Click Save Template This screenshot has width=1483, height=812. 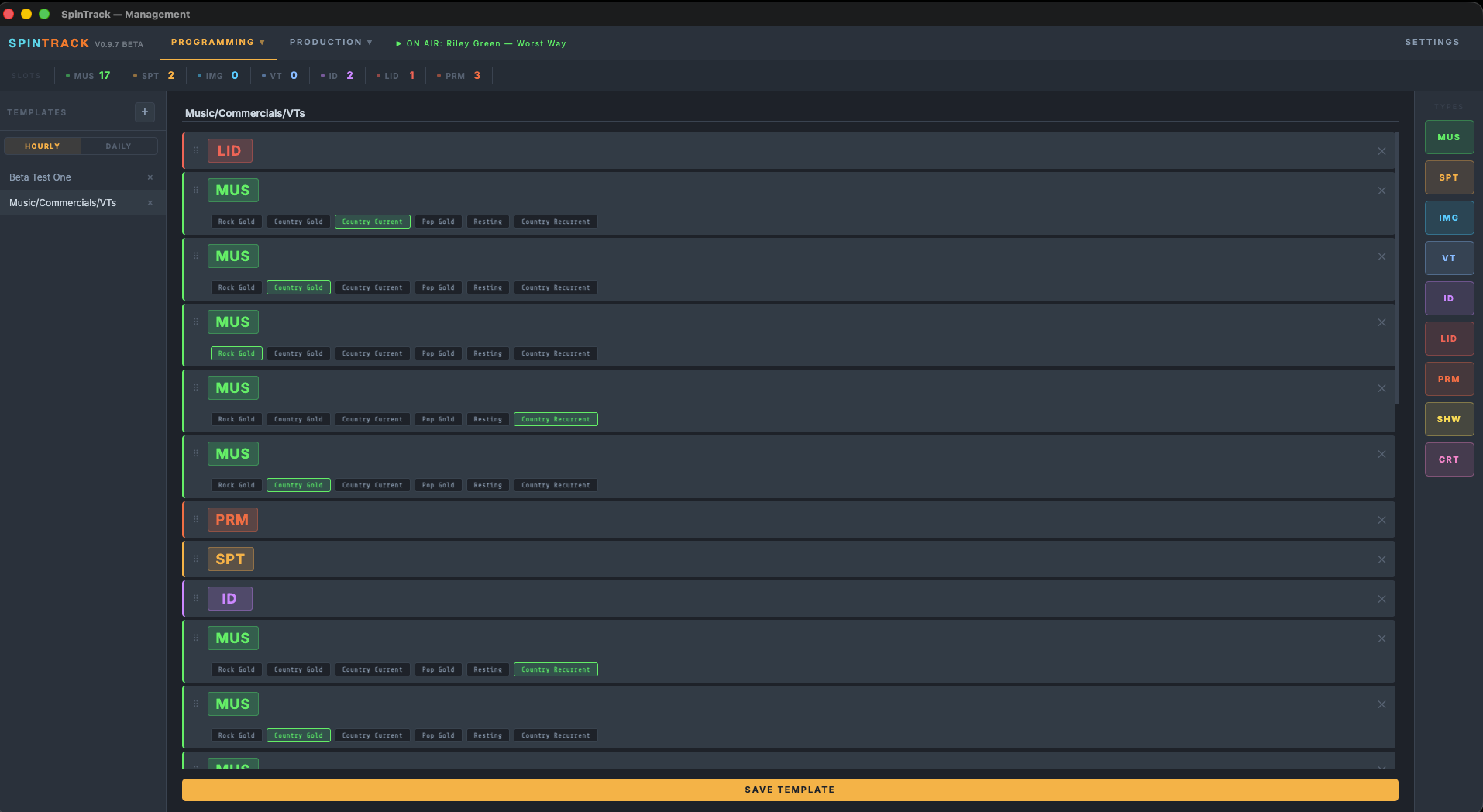click(x=790, y=790)
